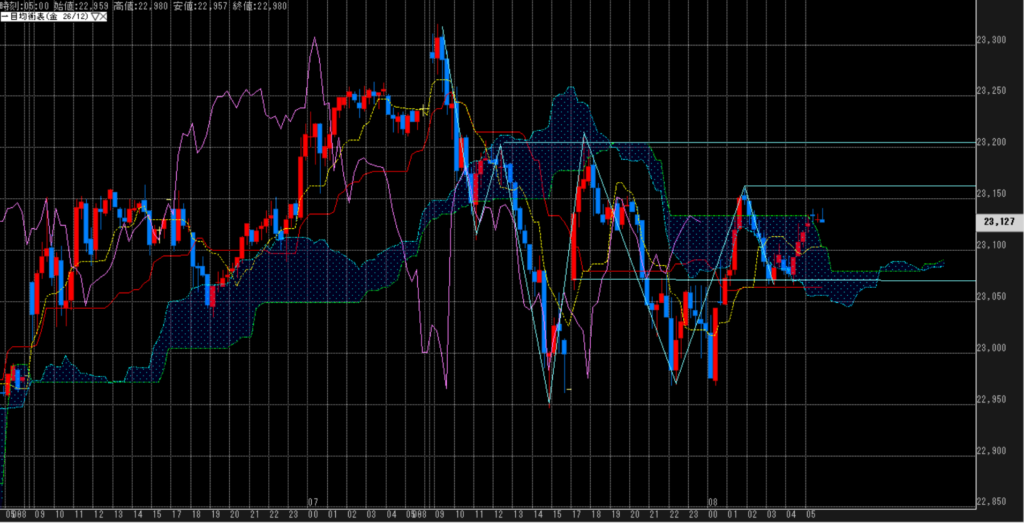Select the 一目均衡表(金 26/12) indicator label
This screenshot has width=1024, height=523.
pyautogui.click(x=44, y=15)
